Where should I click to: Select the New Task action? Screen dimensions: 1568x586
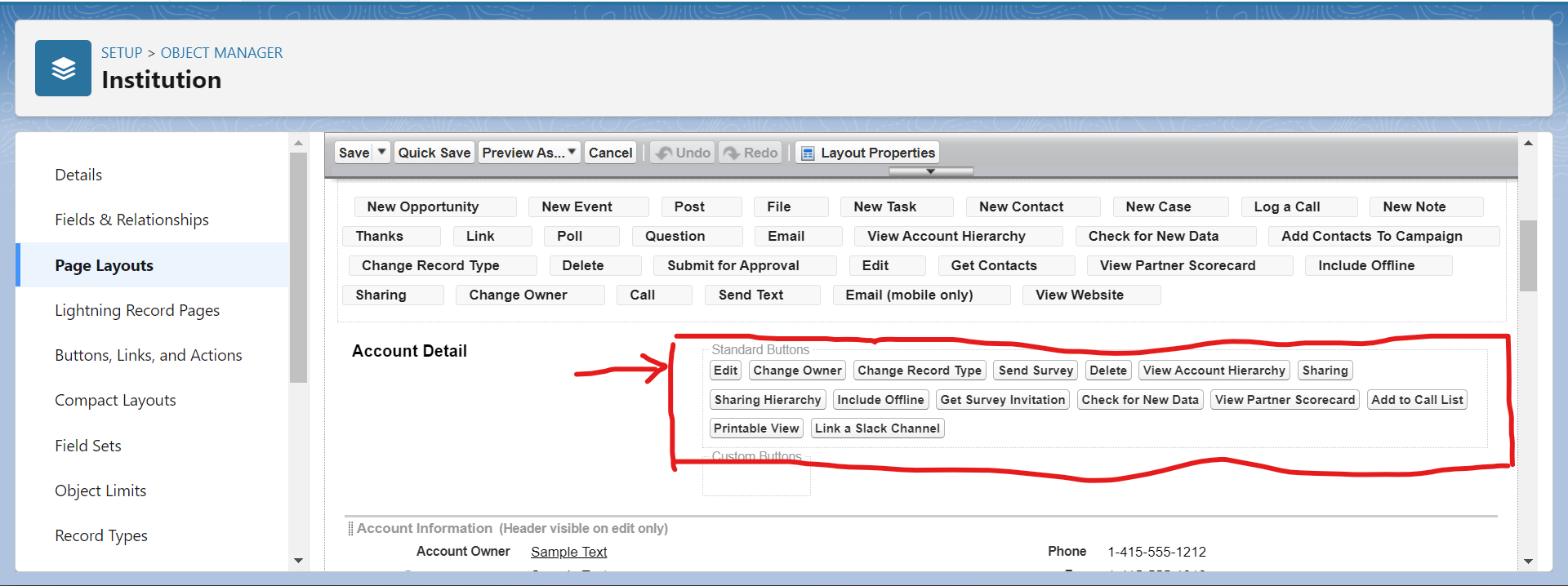(897, 206)
